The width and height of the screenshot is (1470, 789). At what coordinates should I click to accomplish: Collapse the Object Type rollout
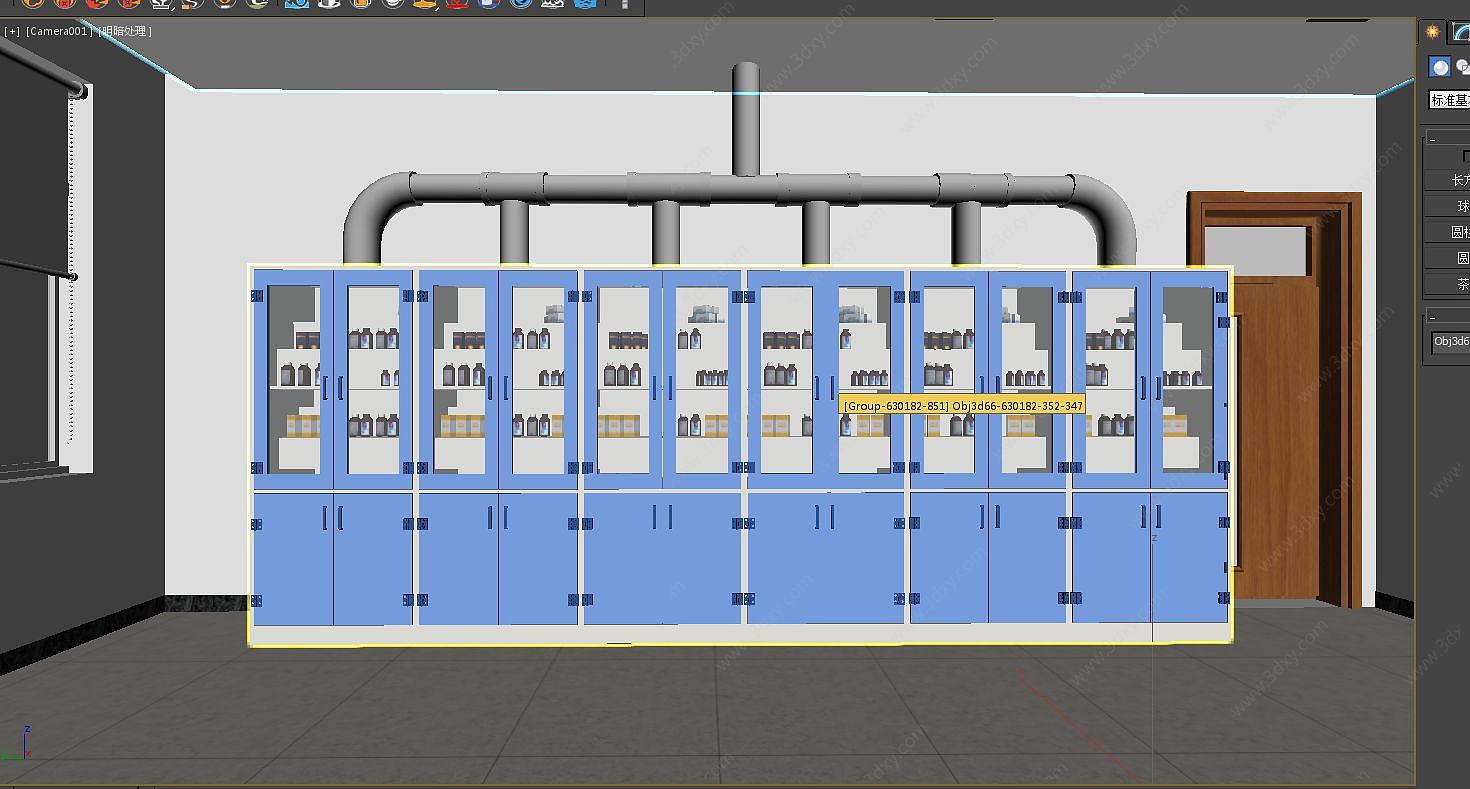coord(1446,139)
